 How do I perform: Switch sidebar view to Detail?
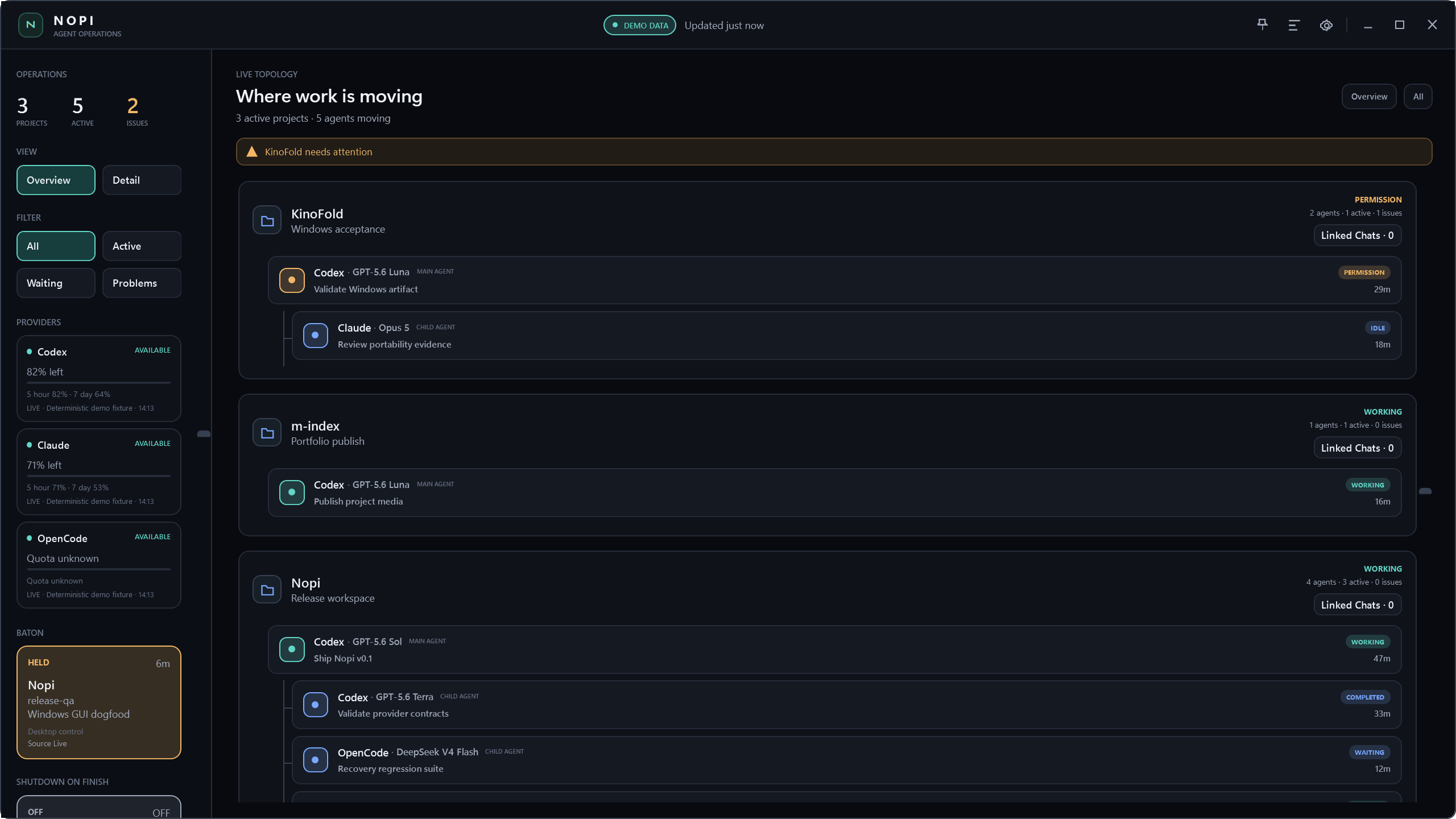click(142, 180)
